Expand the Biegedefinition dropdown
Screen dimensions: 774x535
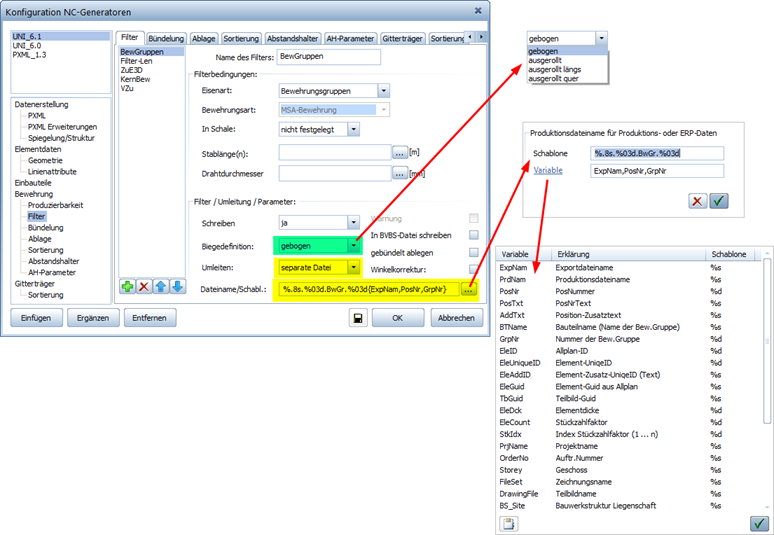click(x=353, y=245)
